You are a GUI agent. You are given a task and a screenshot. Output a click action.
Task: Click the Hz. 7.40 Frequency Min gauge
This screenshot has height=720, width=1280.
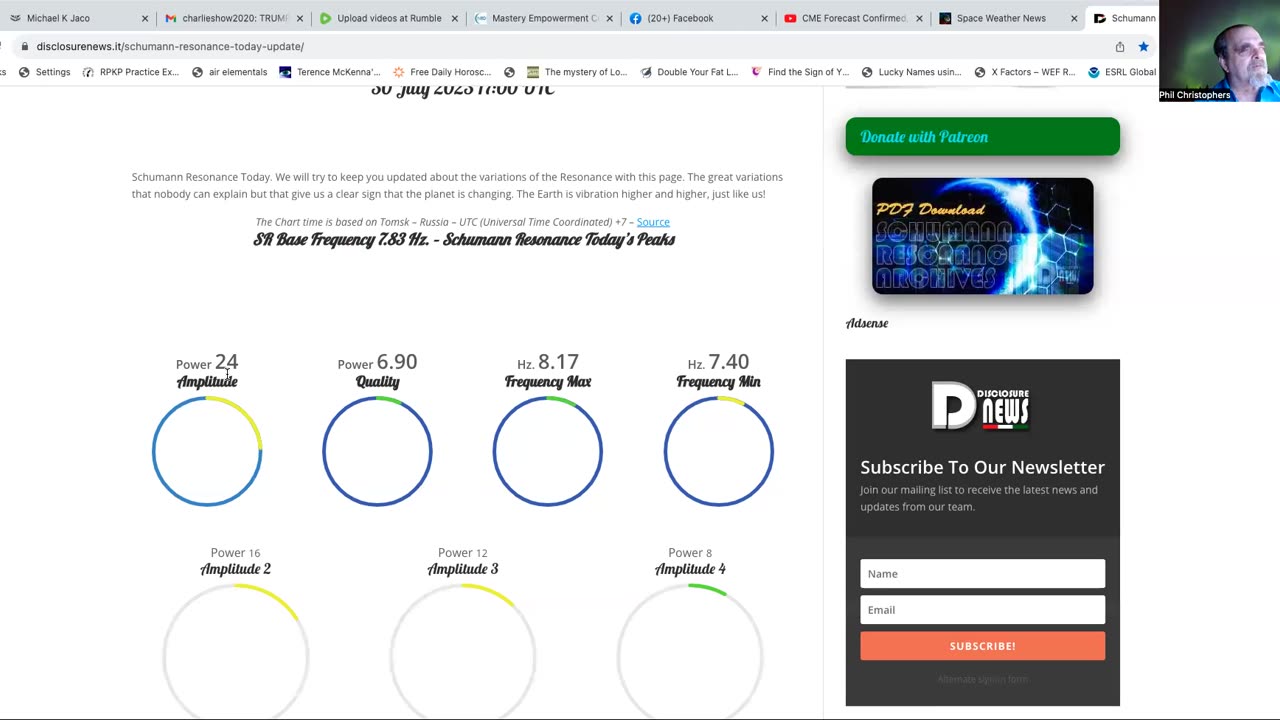[x=718, y=451]
